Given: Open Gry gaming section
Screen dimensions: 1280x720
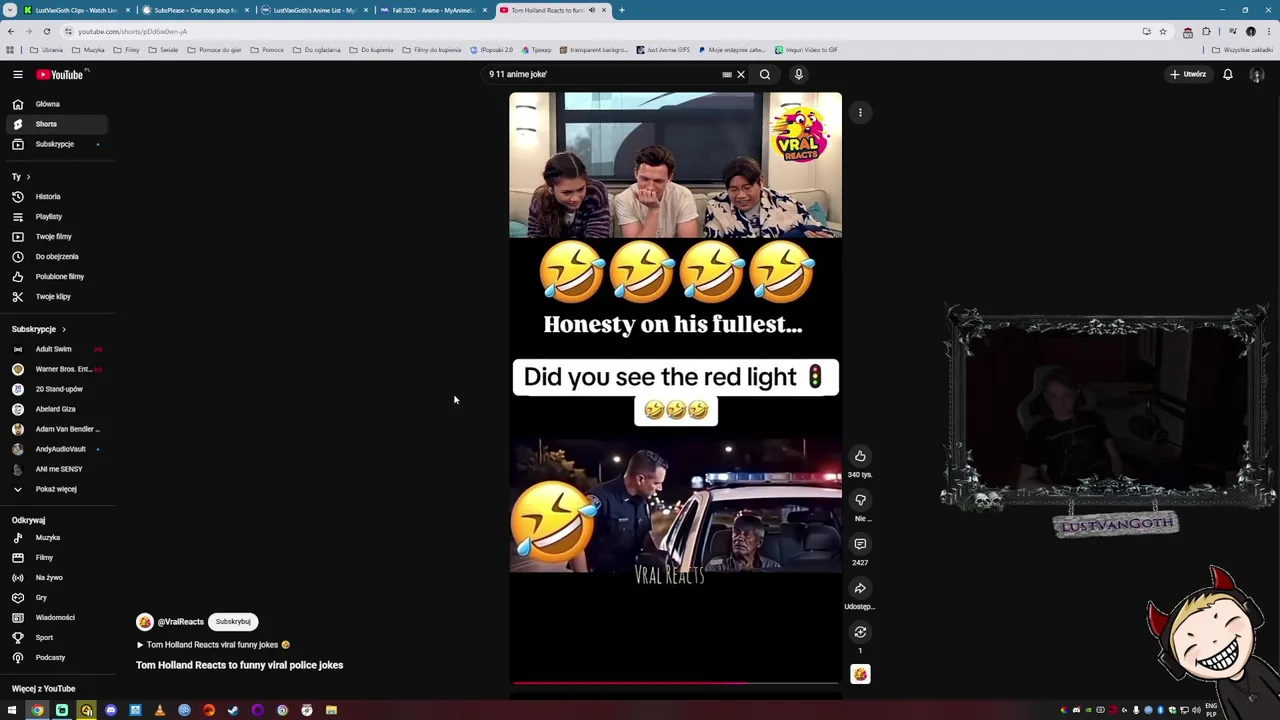Looking at the screenshot, I should click(x=57, y=597).
